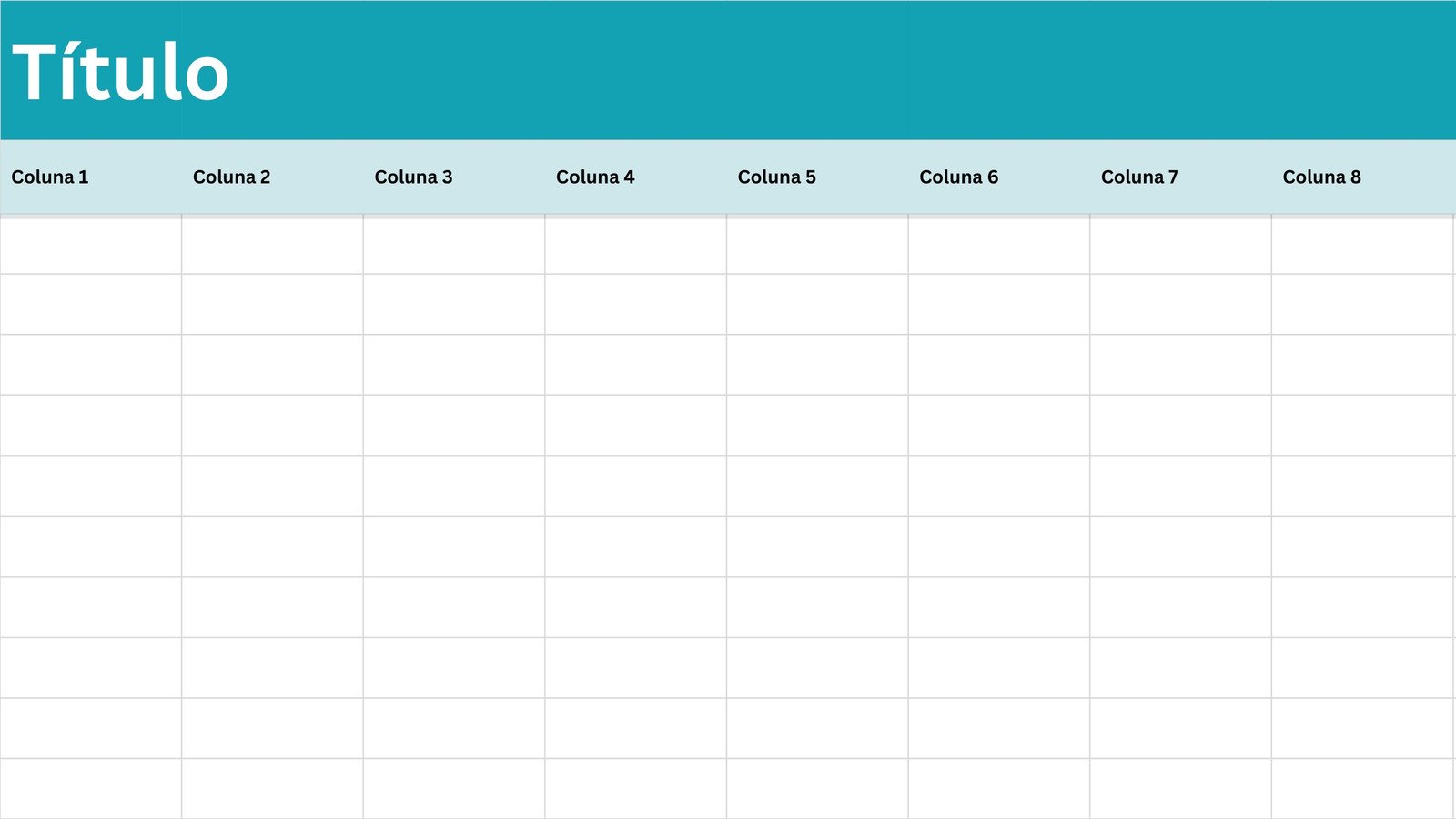The image size is (1456, 819).
Task: Click first empty cell under Coluna 5
Action: click(817, 246)
